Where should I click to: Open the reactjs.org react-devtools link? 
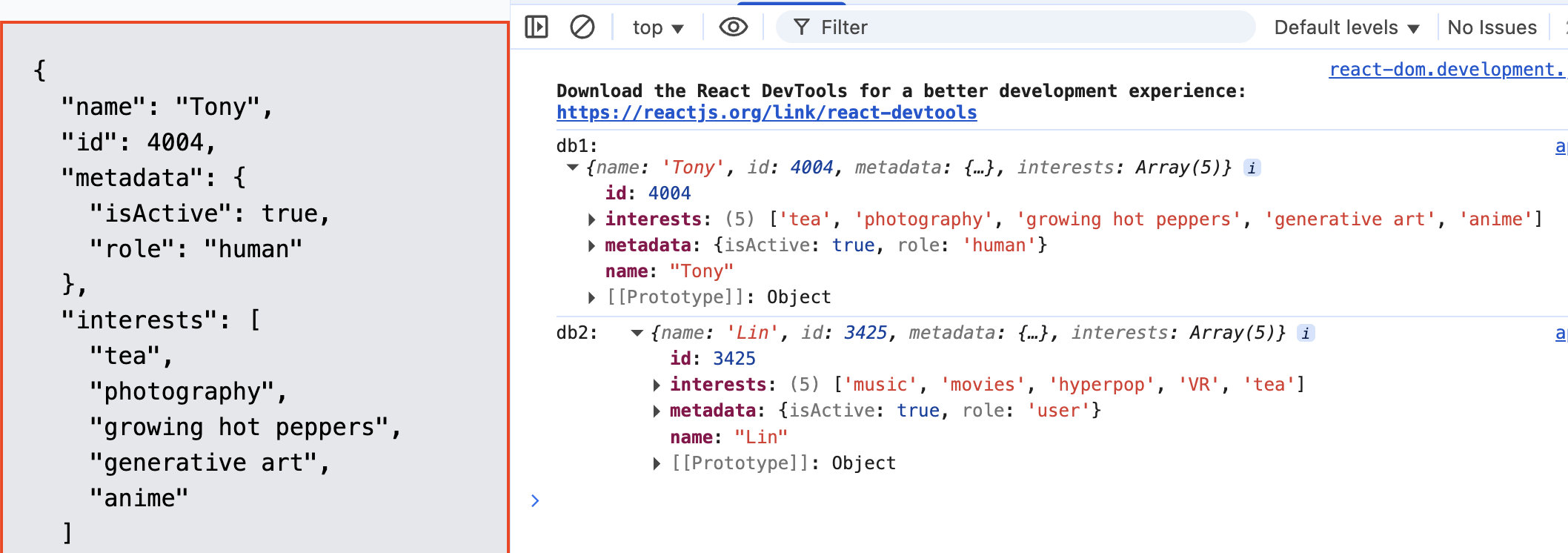(x=766, y=113)
